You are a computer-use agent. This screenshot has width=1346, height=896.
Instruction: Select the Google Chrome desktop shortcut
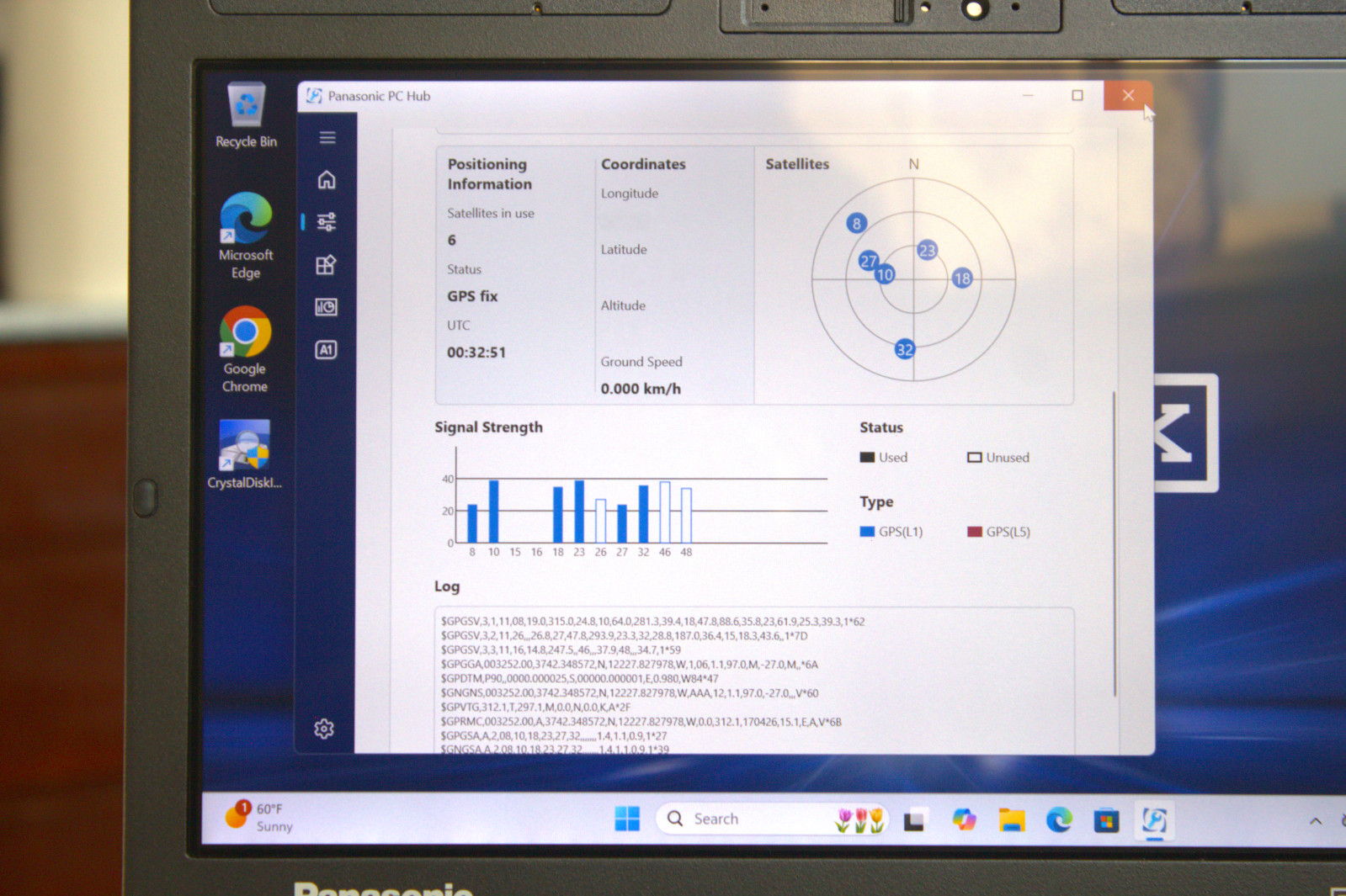[245, 349]
